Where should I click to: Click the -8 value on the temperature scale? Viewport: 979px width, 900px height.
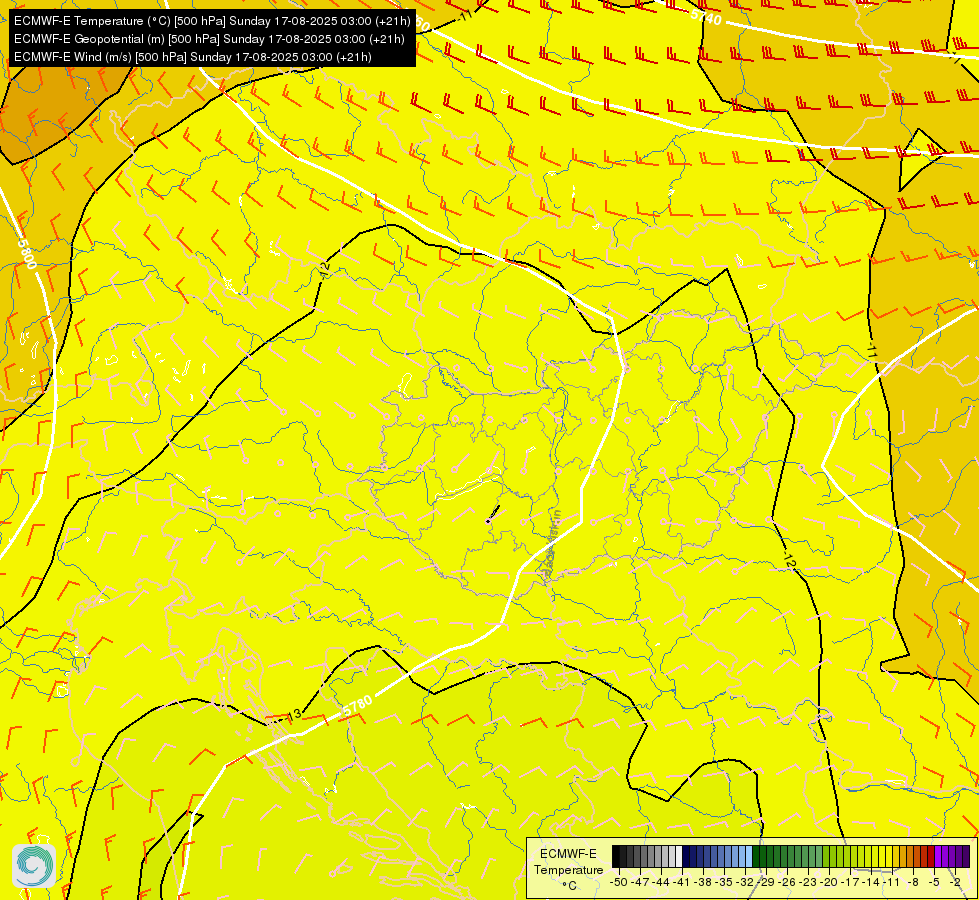pos(913,883)
